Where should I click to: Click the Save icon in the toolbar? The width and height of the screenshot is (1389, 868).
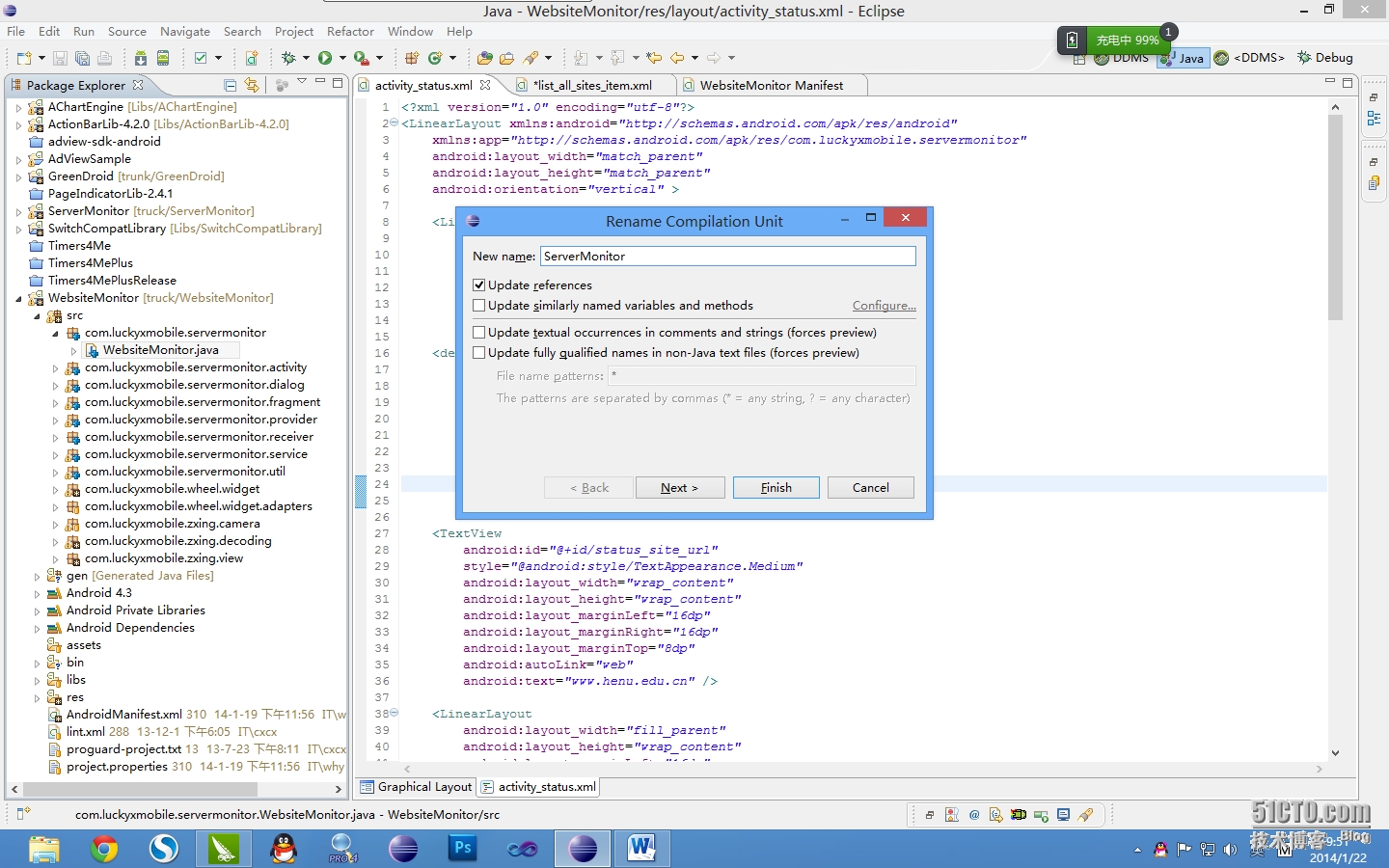point(60,58)
